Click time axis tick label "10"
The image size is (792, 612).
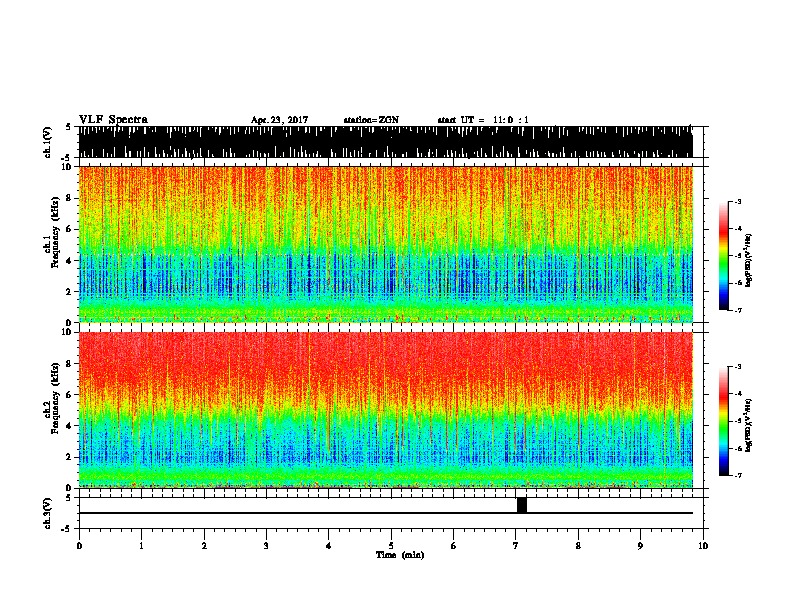click(703, 546)
